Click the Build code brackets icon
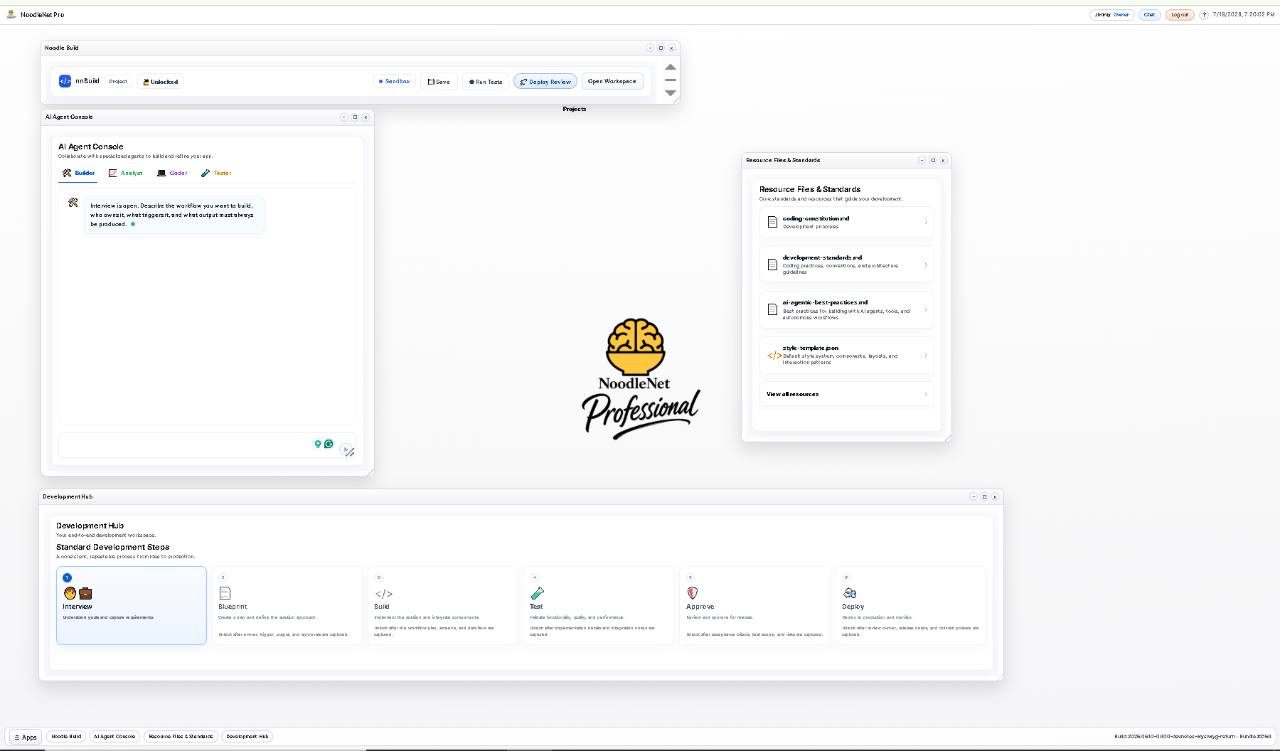1280x751 pixels. (383, 594)
